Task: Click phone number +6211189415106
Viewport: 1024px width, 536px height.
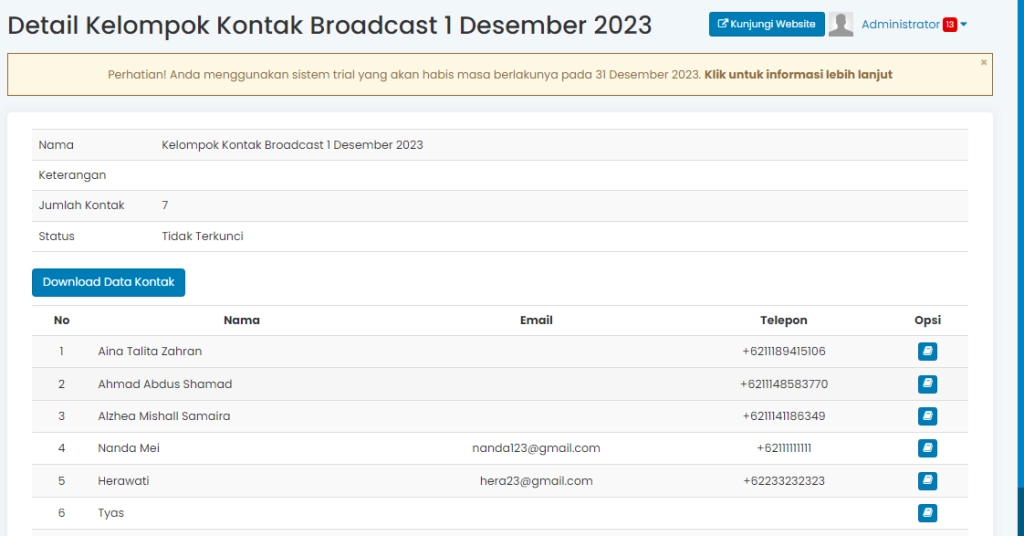Action: tap(784, 351)
